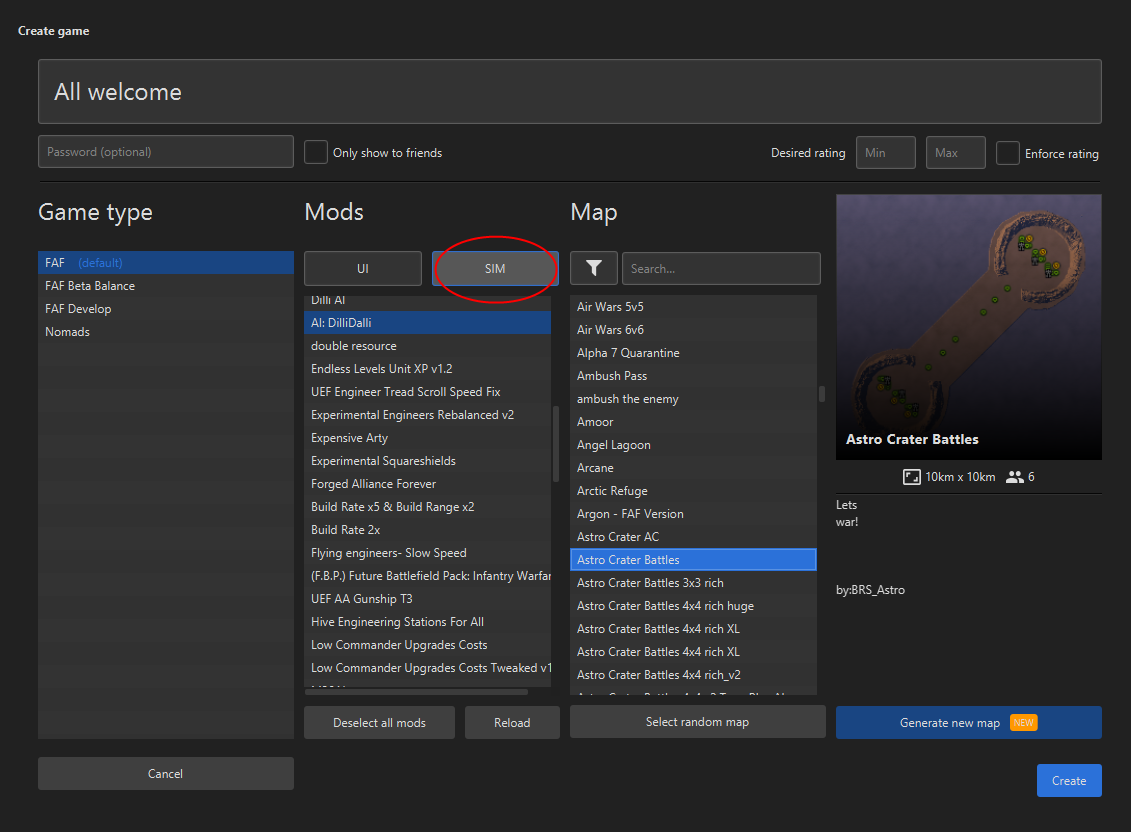Choose Astro Crater Battles 4x4 rich_v2 map
This screenshot has width=1131, height=832.
693,675
